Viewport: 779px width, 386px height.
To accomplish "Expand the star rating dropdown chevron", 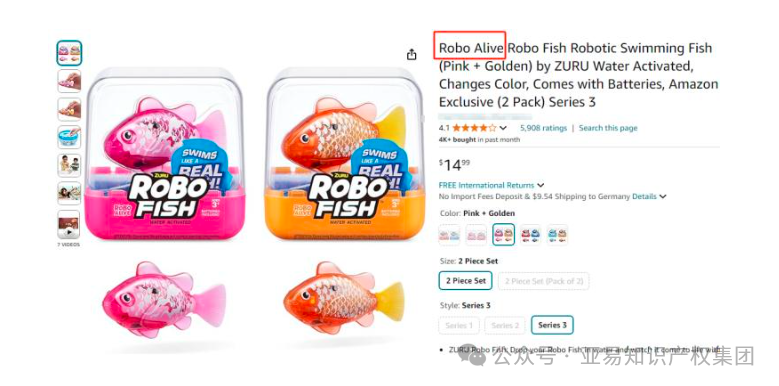I will tap(503, 128).
